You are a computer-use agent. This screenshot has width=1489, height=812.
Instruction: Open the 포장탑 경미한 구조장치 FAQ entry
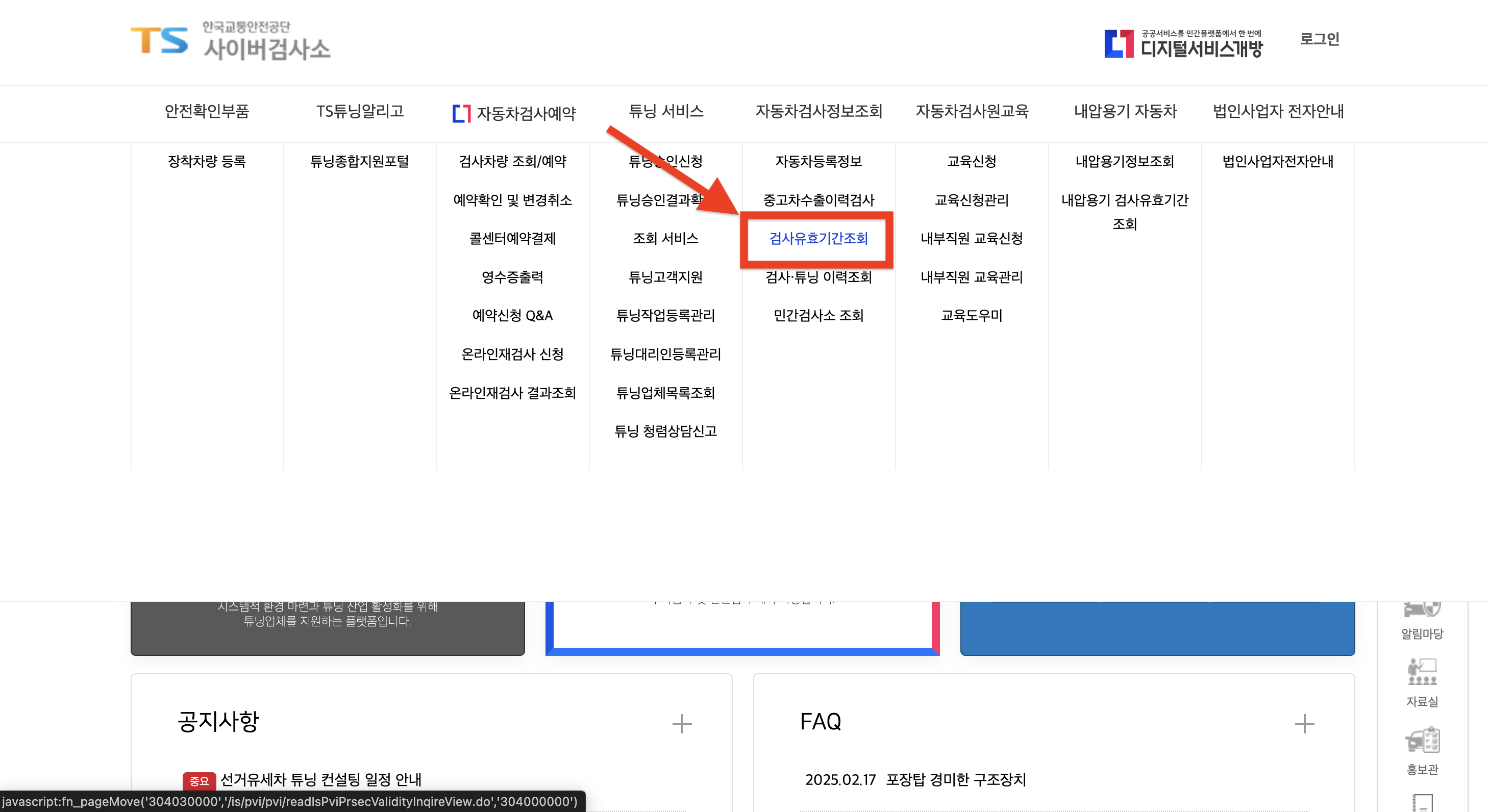(x=956, y=780)
